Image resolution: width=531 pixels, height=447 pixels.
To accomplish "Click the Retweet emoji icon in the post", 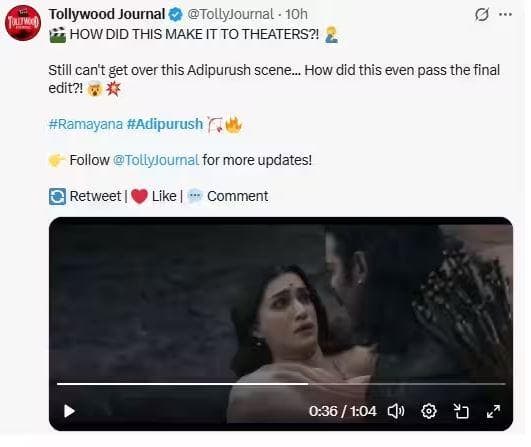I will [57, 196].
